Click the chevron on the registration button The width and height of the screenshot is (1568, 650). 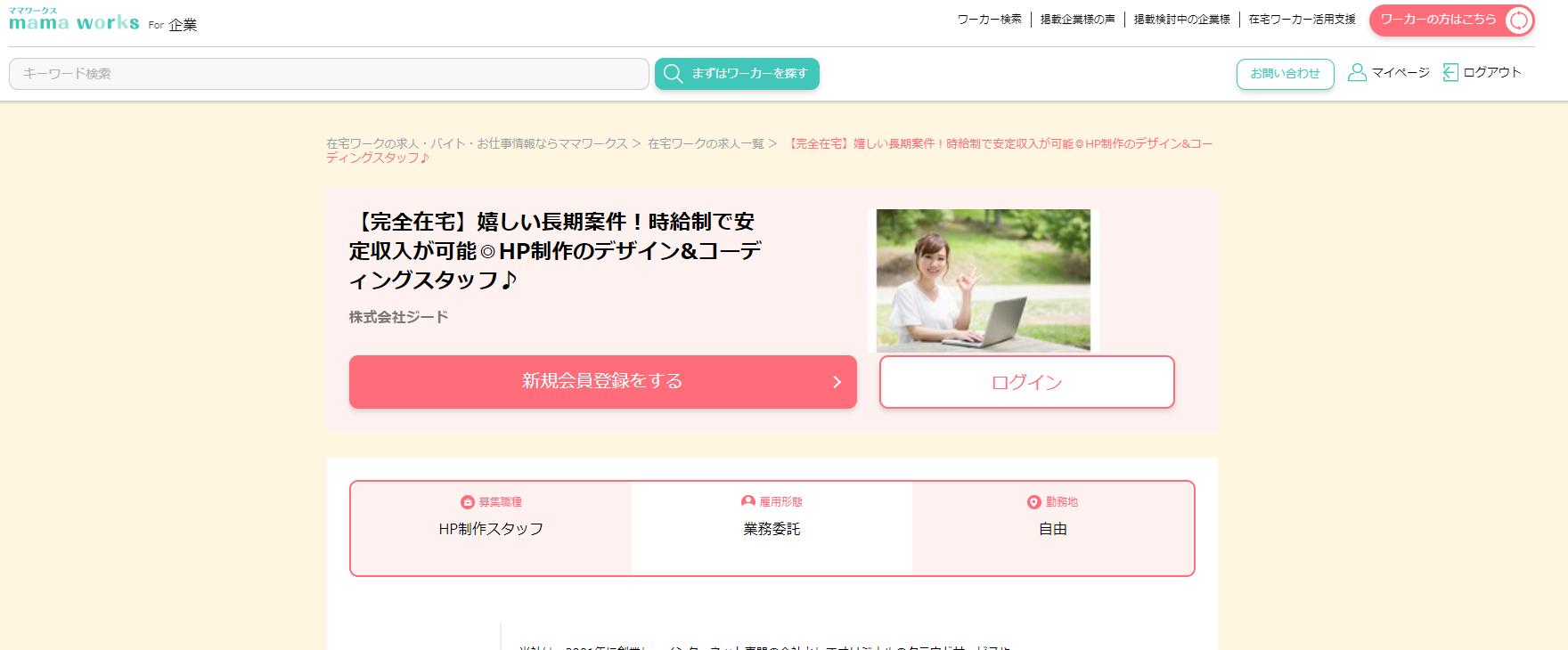[837, 382]
